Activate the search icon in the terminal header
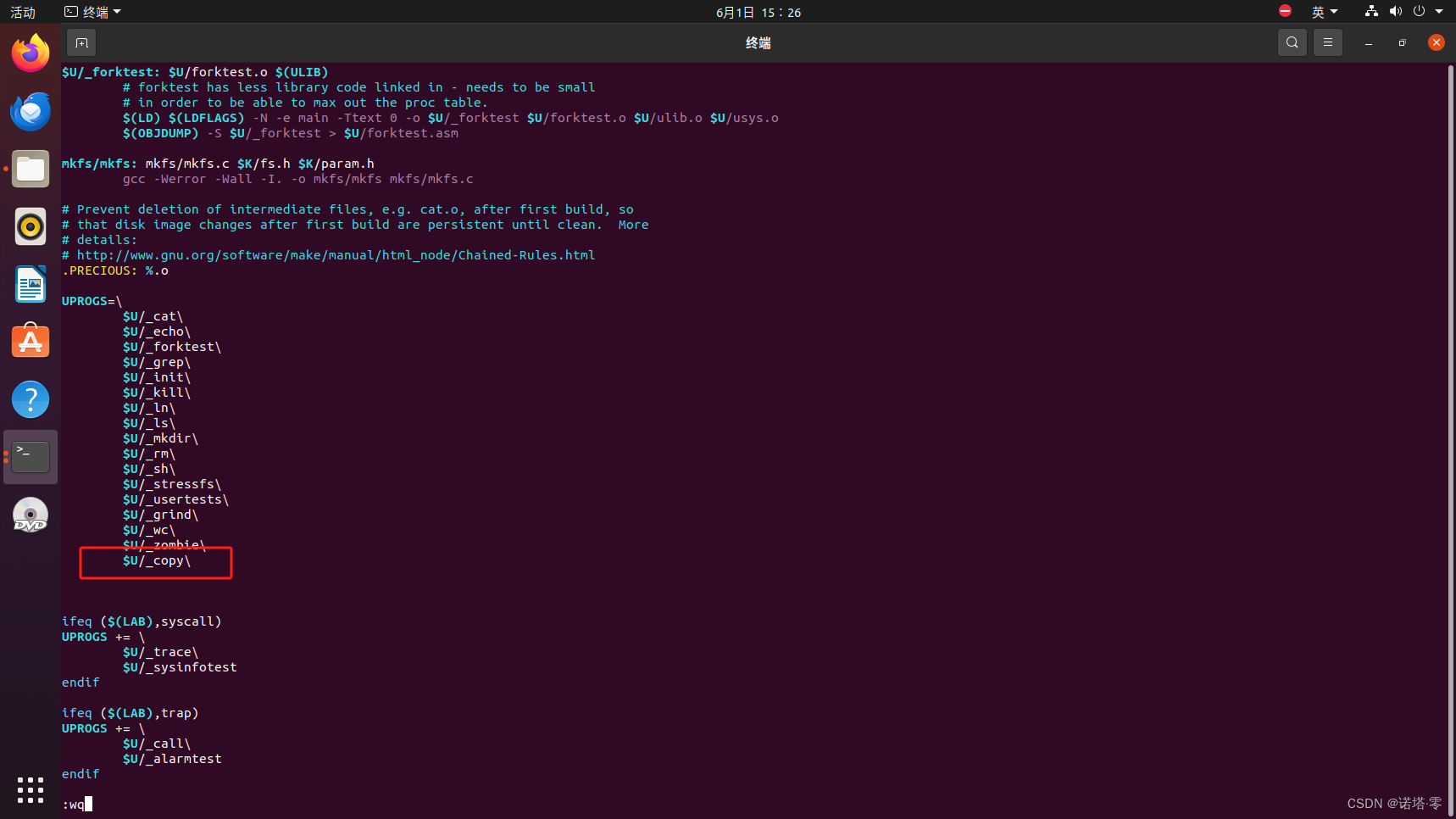Screen dimensions: 1456x819 click(1292, 42)
